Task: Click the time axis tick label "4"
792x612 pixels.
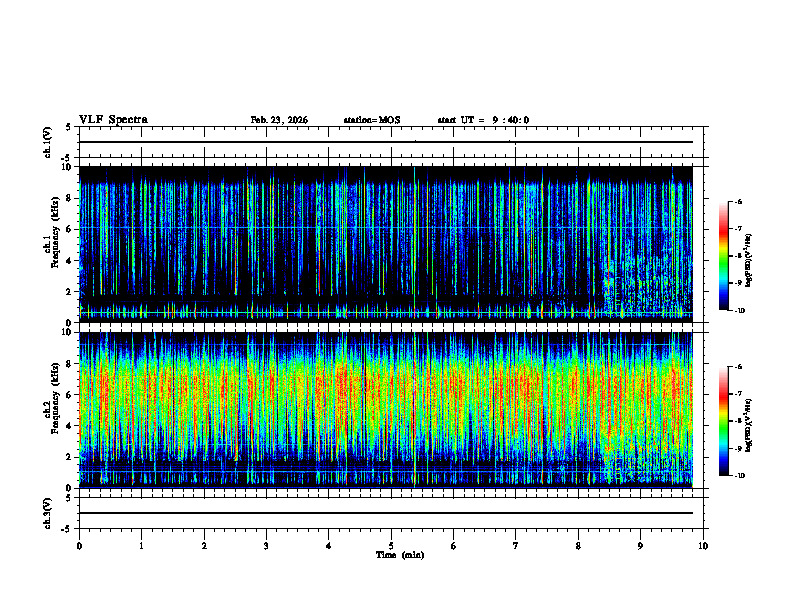Action: [329, 546]
